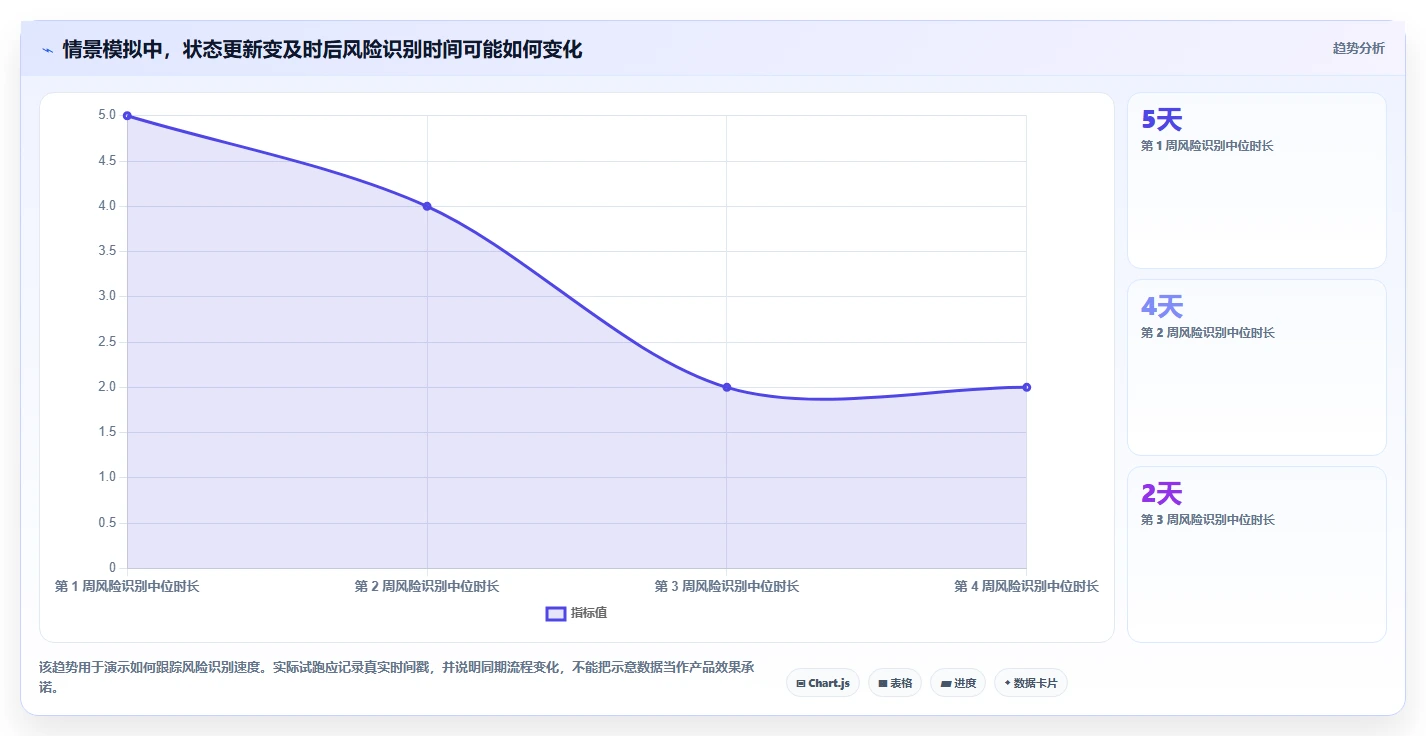Click the 趋势分析 label in the header

point(1359,48)
